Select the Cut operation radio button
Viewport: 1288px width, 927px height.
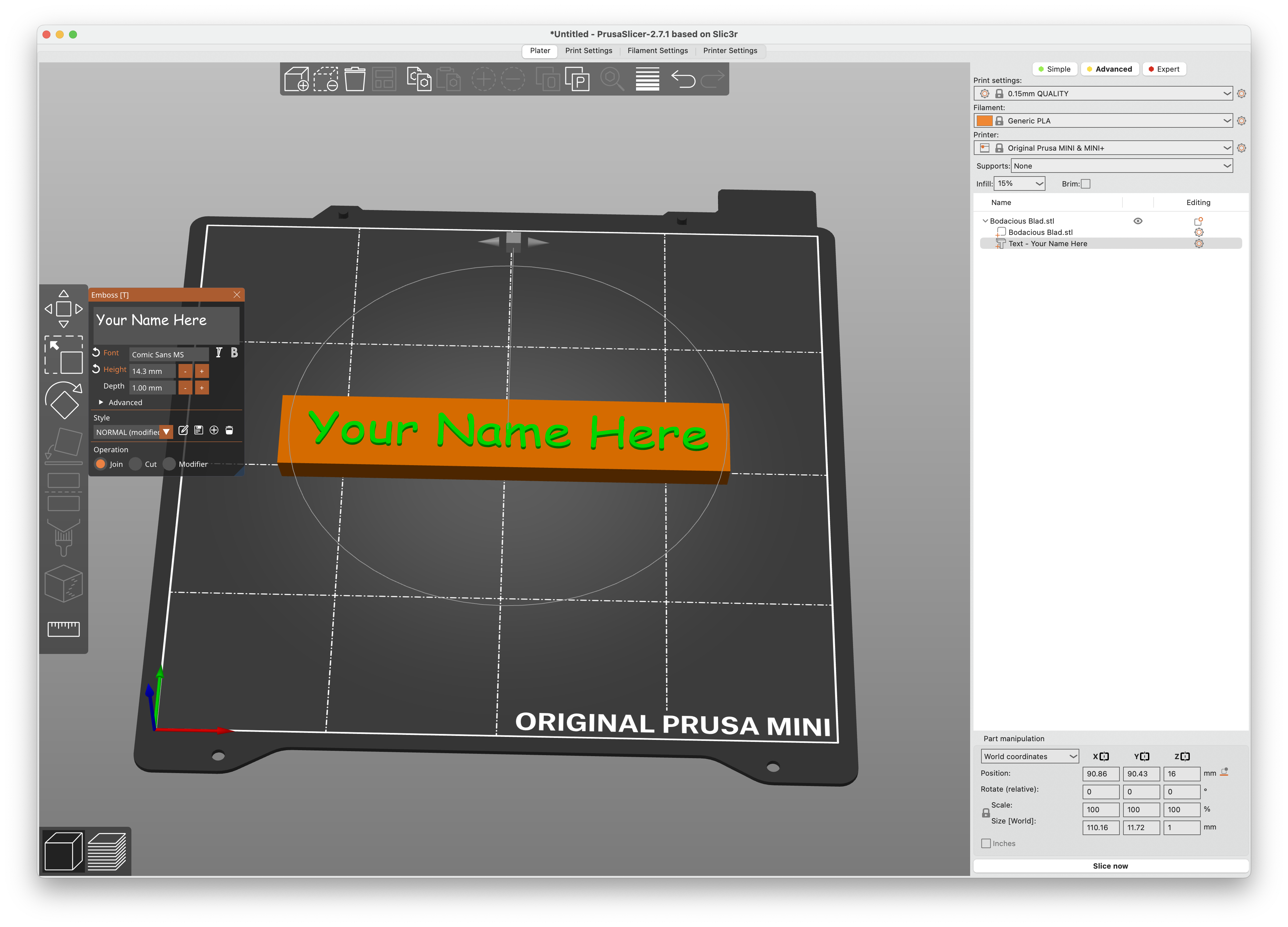point(136,464)
